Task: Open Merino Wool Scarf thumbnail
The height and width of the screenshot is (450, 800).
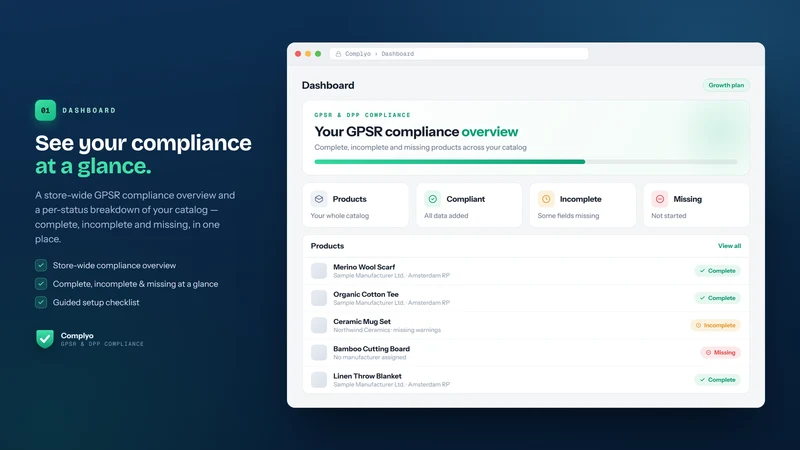Action: coord(319,271)
